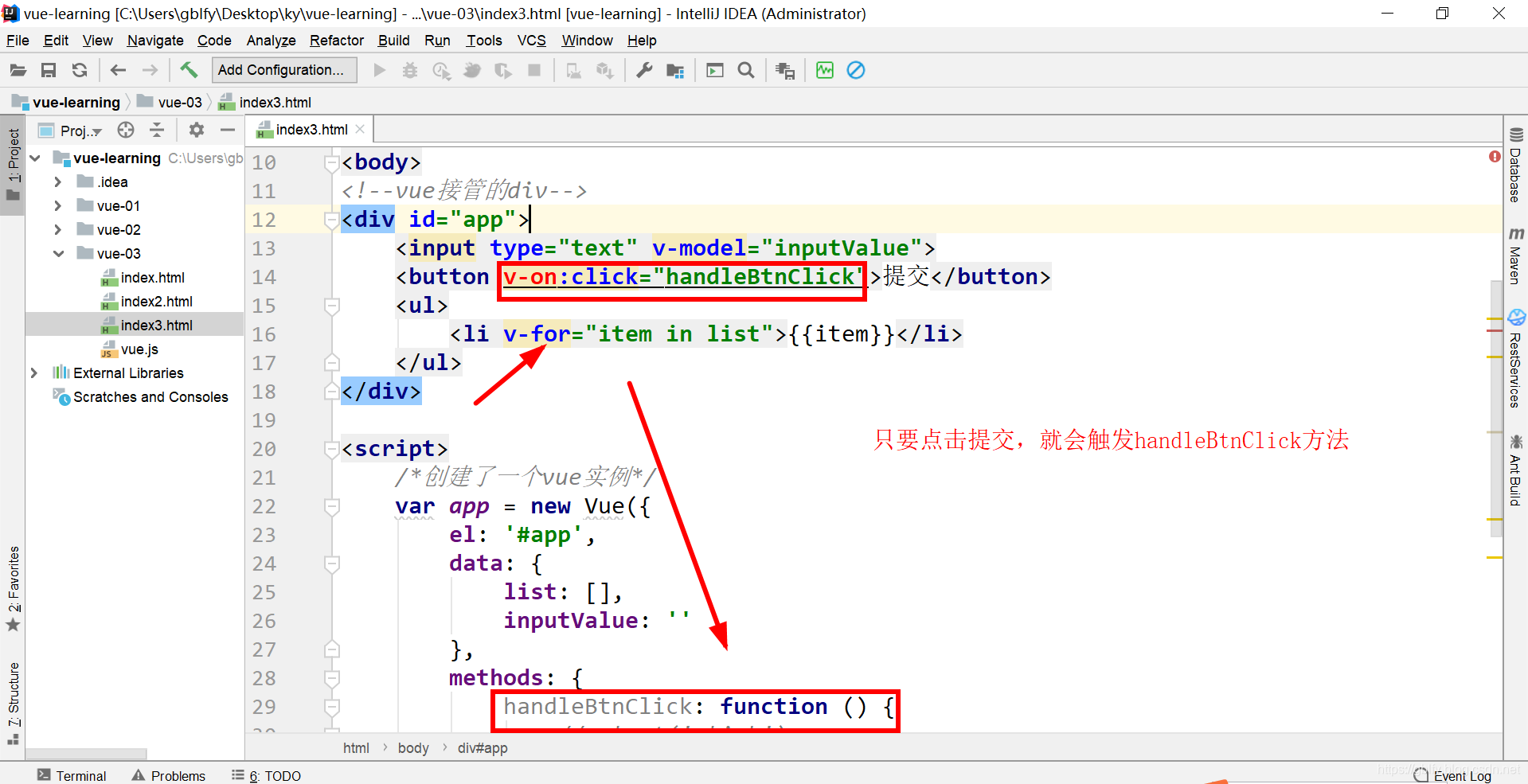The width and height of the screenshot is (1528, 784).
Task: Open the Terminal tool window
Action: point(72,776)
